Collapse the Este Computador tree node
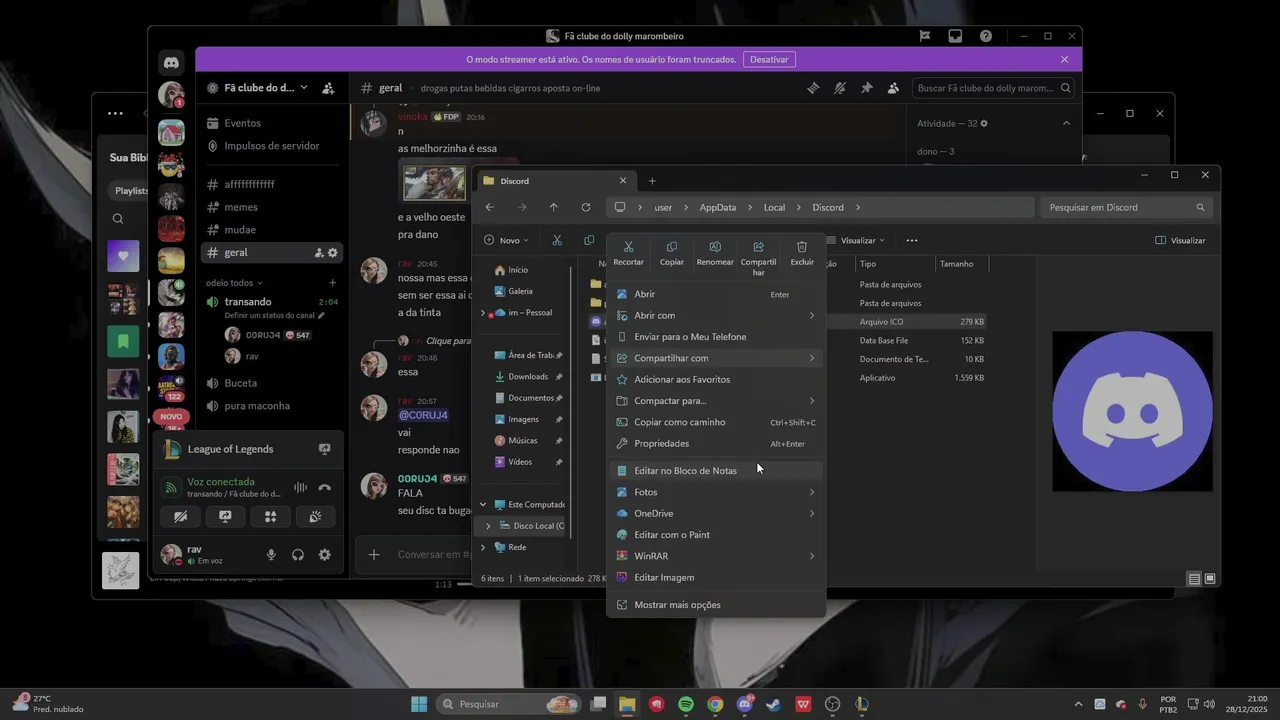 tap(483, 505)
